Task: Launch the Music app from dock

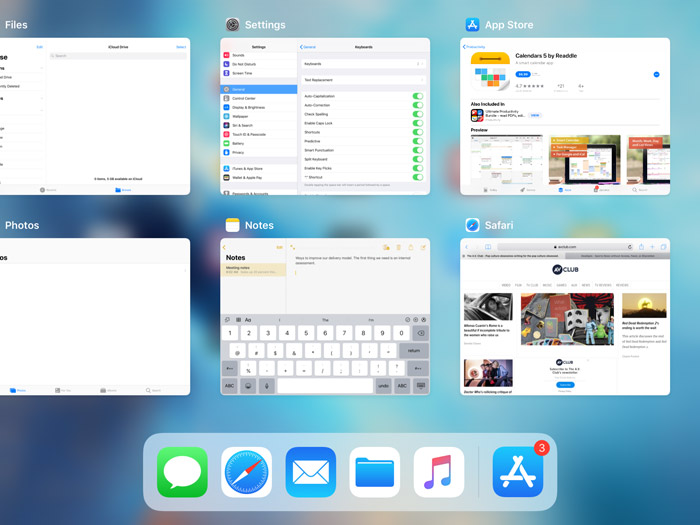Action: tap(438, 472)
